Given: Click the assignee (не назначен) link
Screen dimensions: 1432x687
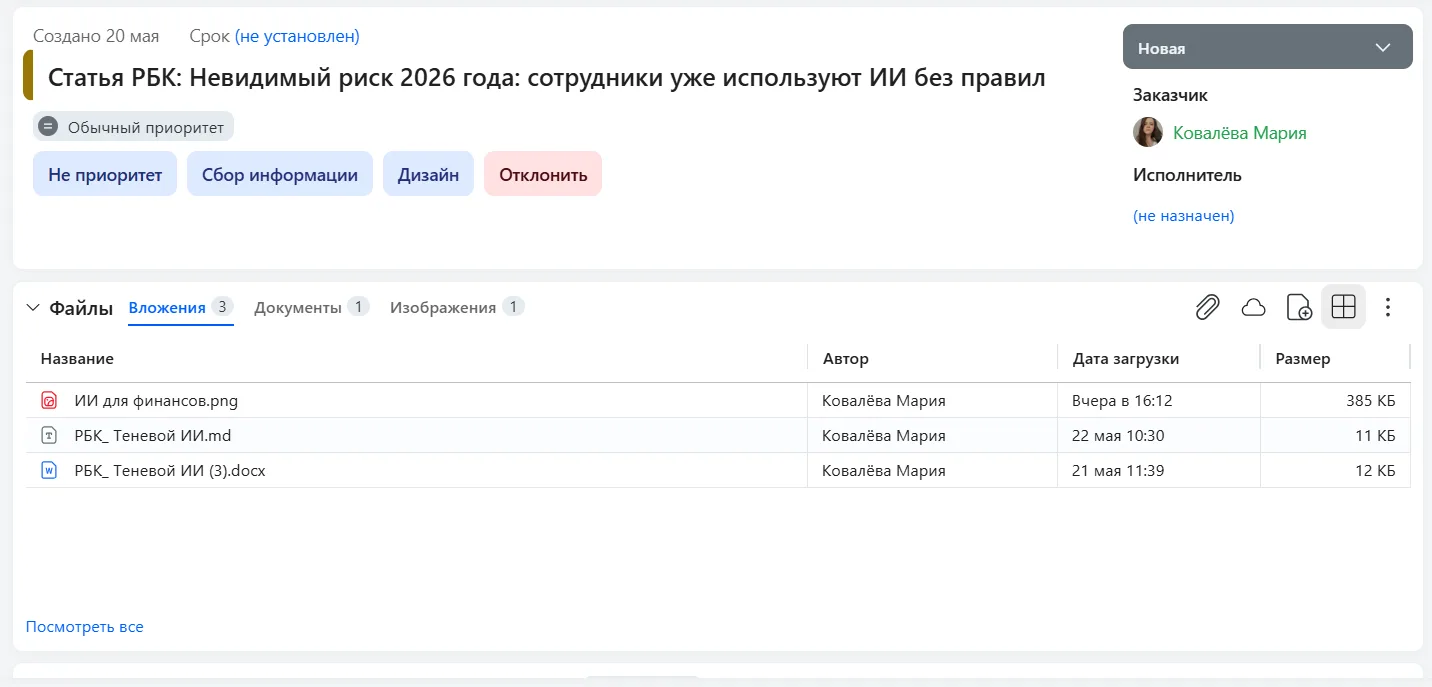Looking at the screenshot, I should tap(1184, 215).
